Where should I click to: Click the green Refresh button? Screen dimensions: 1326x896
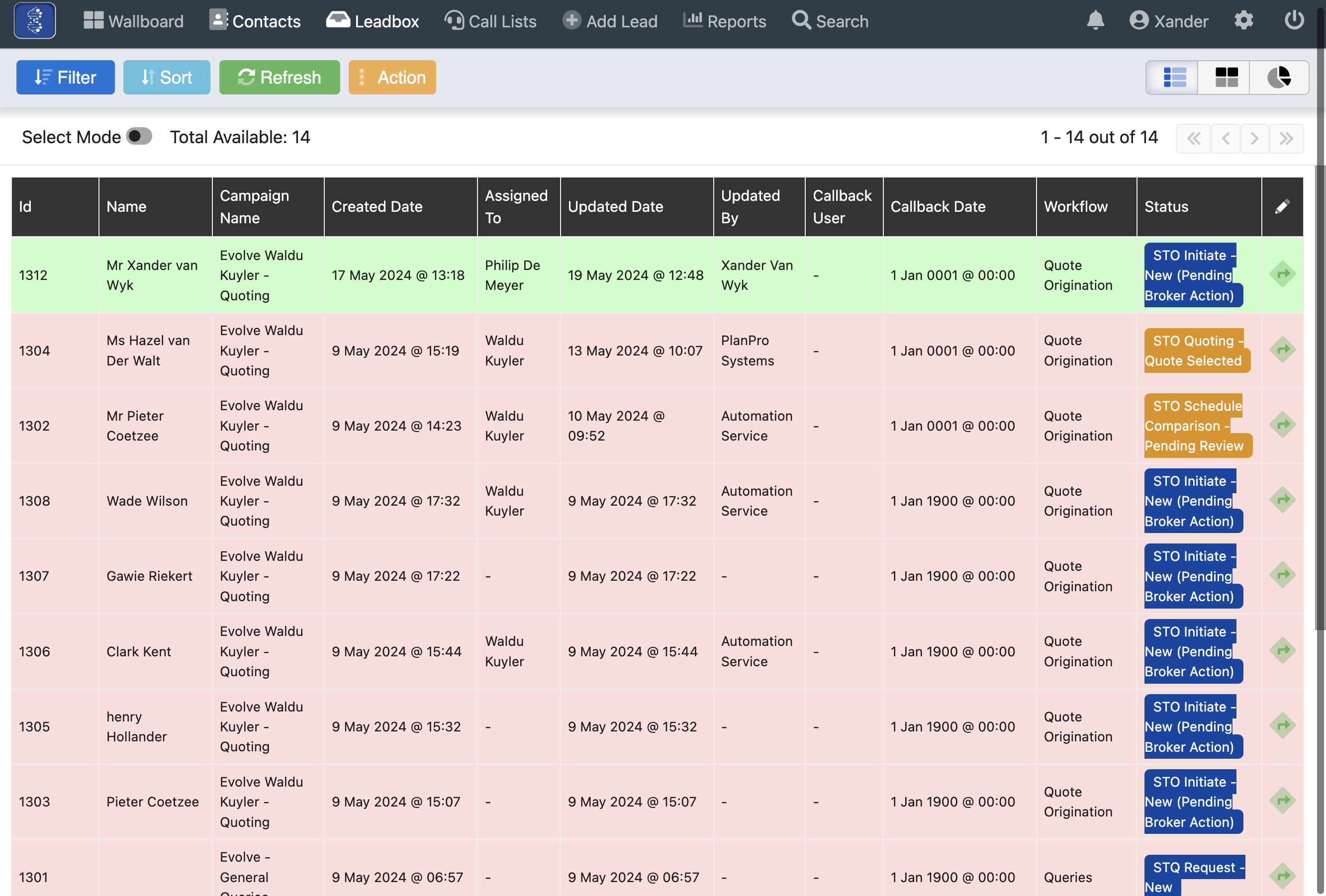pos(280,77)
